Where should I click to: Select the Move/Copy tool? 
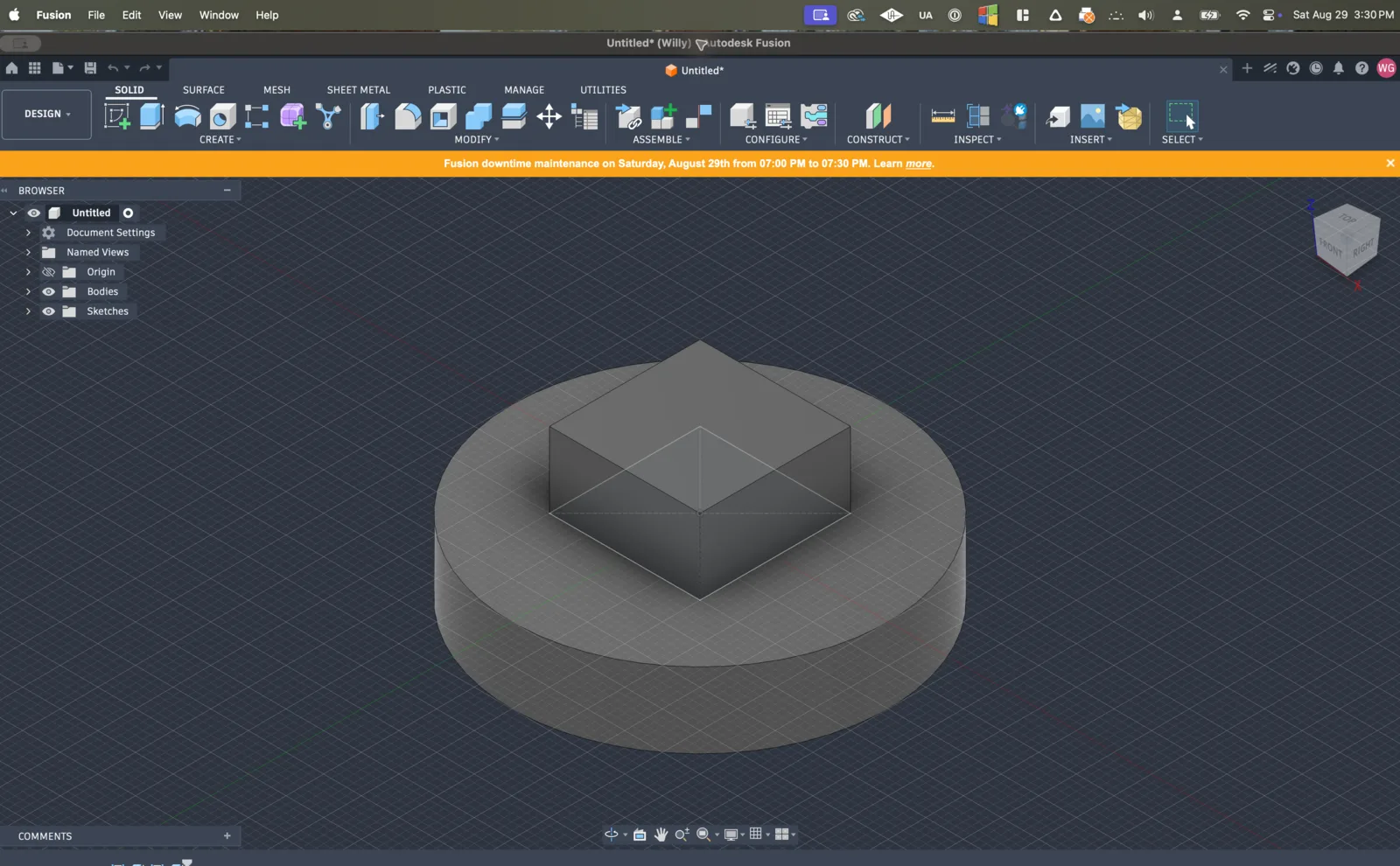(x=549, y=115)
